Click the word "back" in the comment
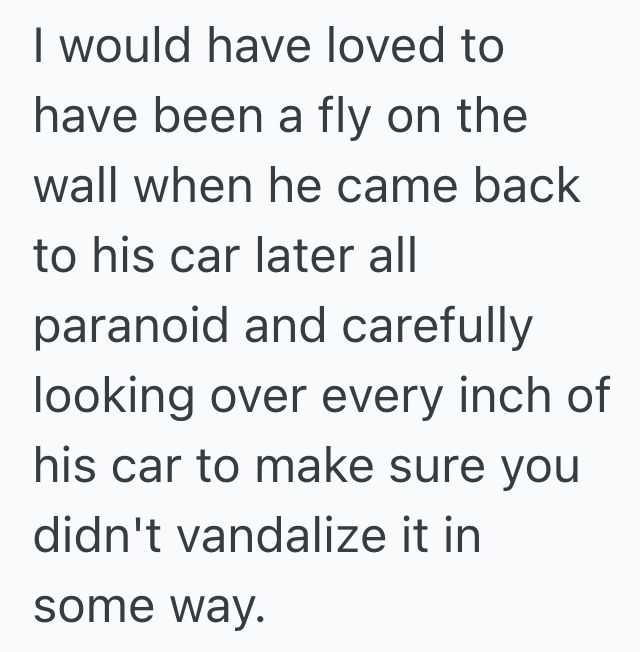Image resolution: width=640 pixels, height=652 pixels. 526,188
